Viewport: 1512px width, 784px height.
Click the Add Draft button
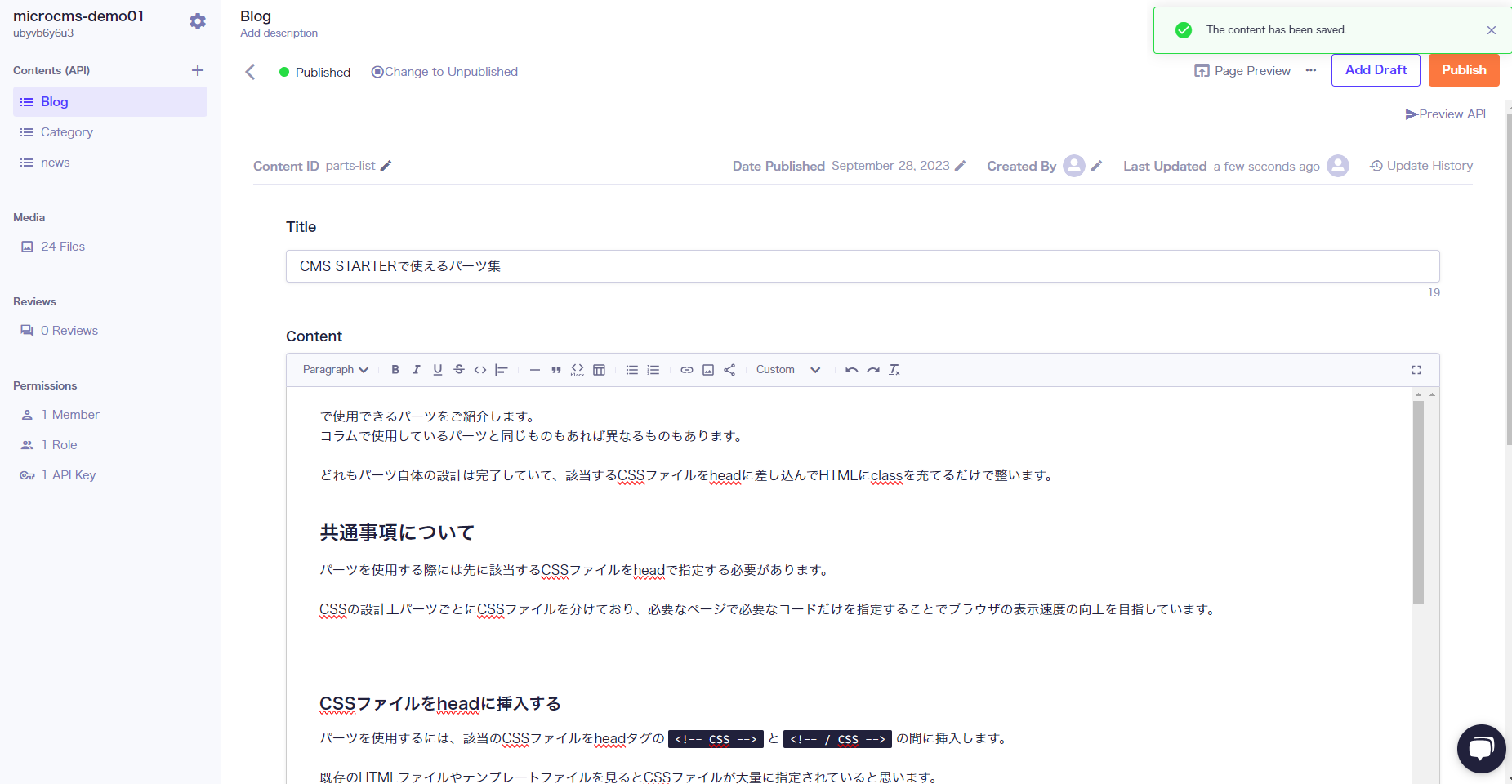point(1376,70)
